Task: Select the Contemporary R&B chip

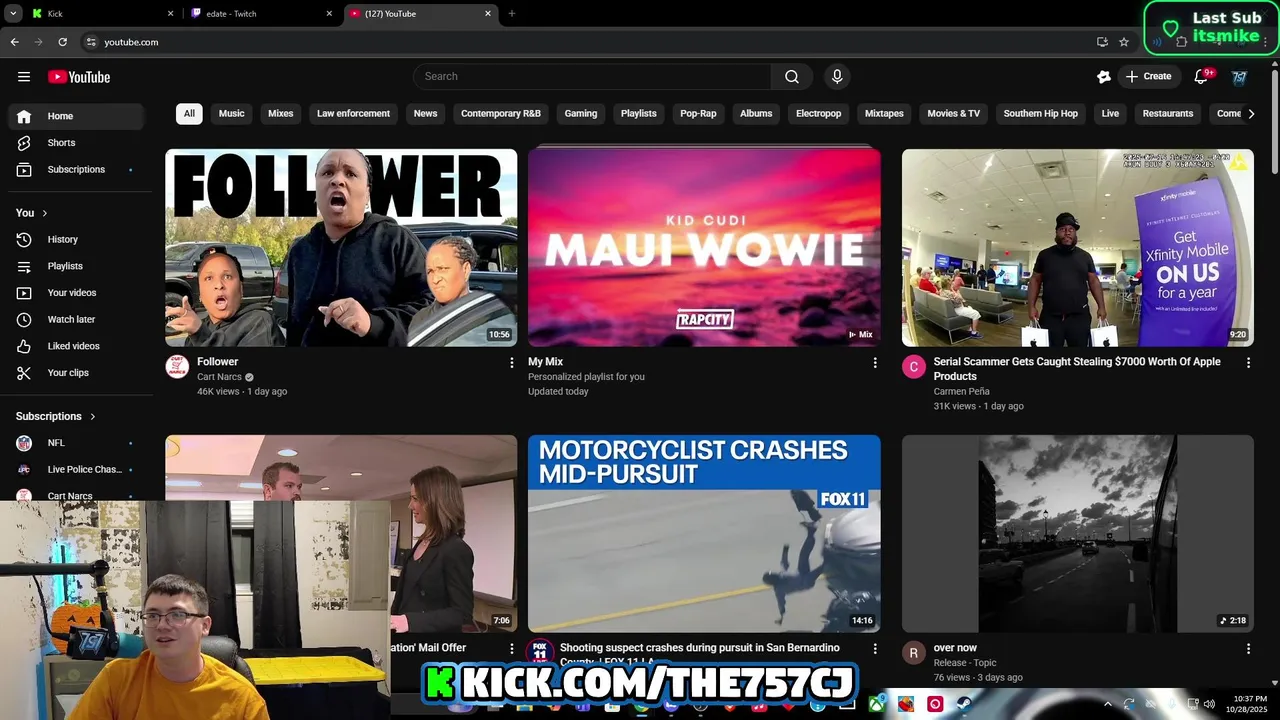Action: [x=501, y=114]
